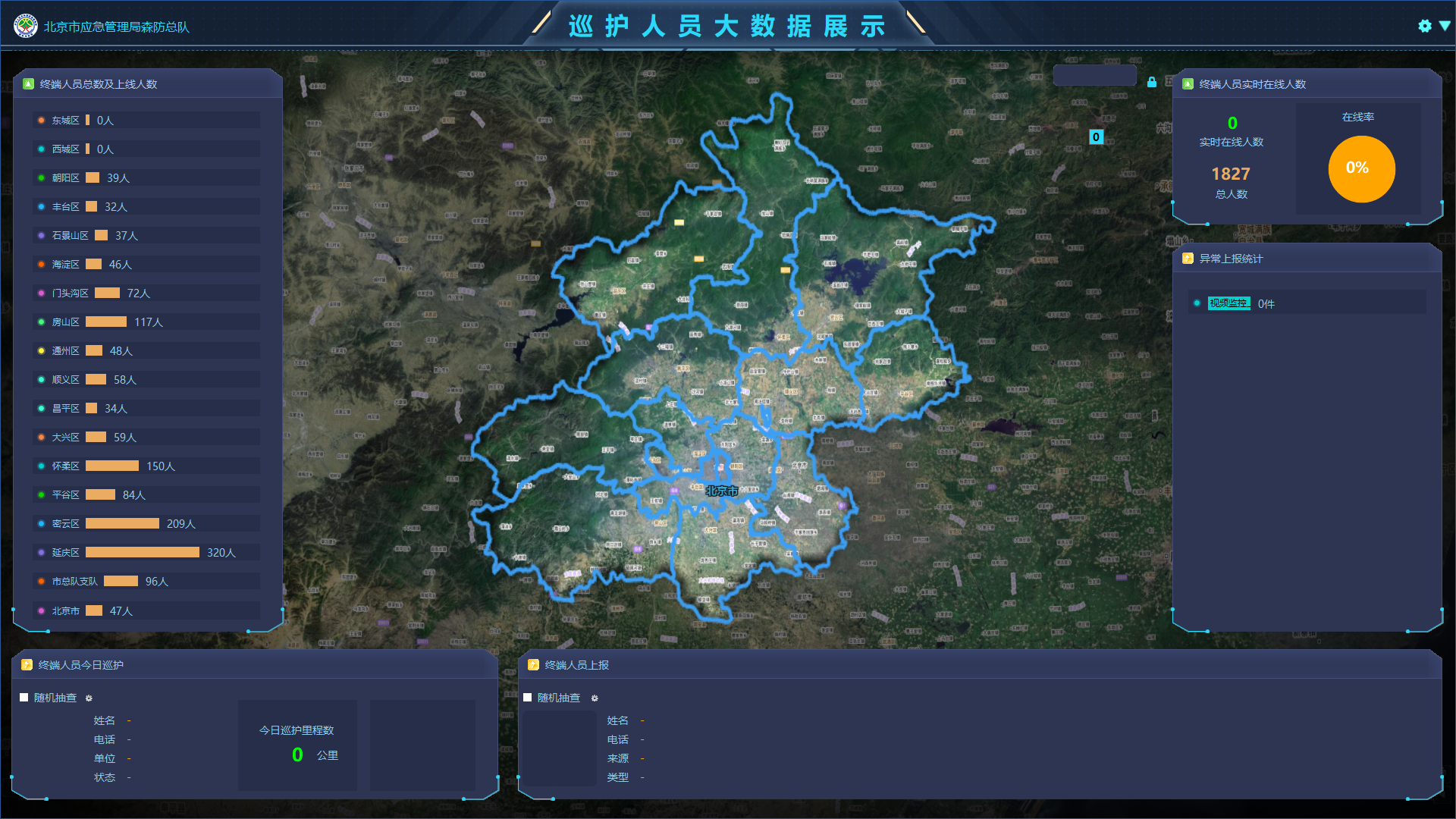The height and width of the screenshot is (819, 1456).
Task: Click the 视频监控 report category label
Action: click(x=1228, y=303)
